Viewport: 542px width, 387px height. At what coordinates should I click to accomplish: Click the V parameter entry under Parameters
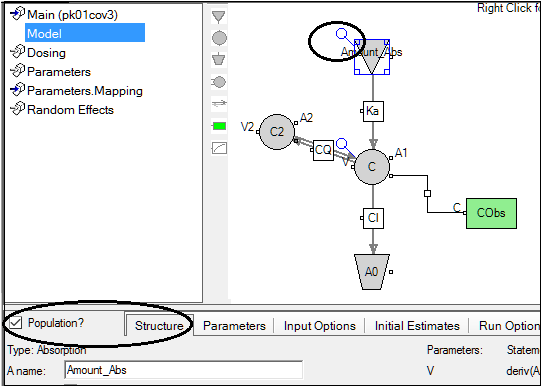[x=430, y=371]
